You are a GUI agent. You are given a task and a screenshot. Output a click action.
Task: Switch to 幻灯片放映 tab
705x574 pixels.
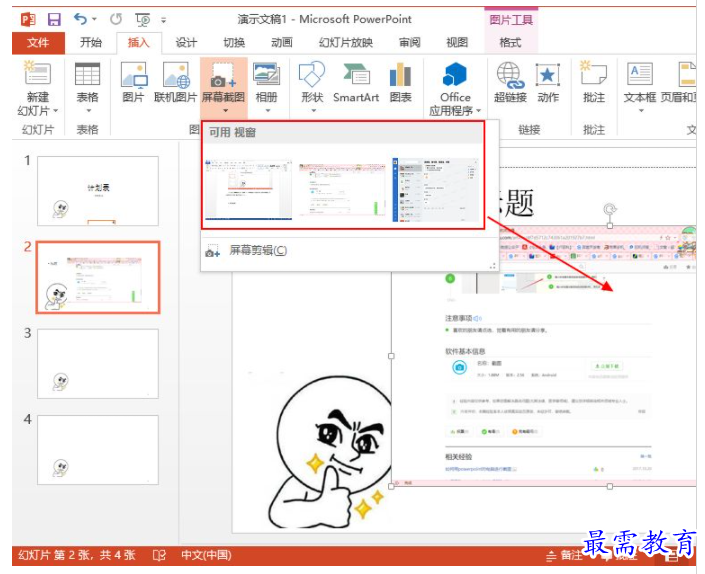[346, 43]
